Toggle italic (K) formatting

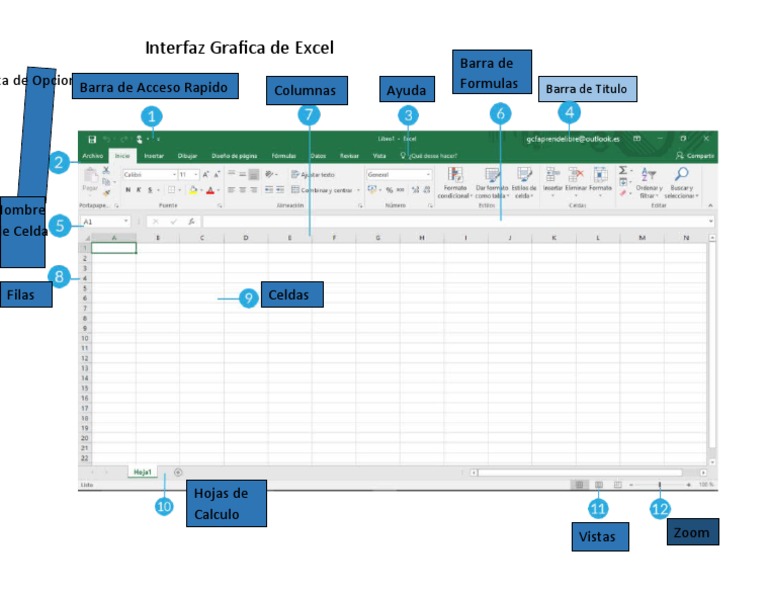139,189
